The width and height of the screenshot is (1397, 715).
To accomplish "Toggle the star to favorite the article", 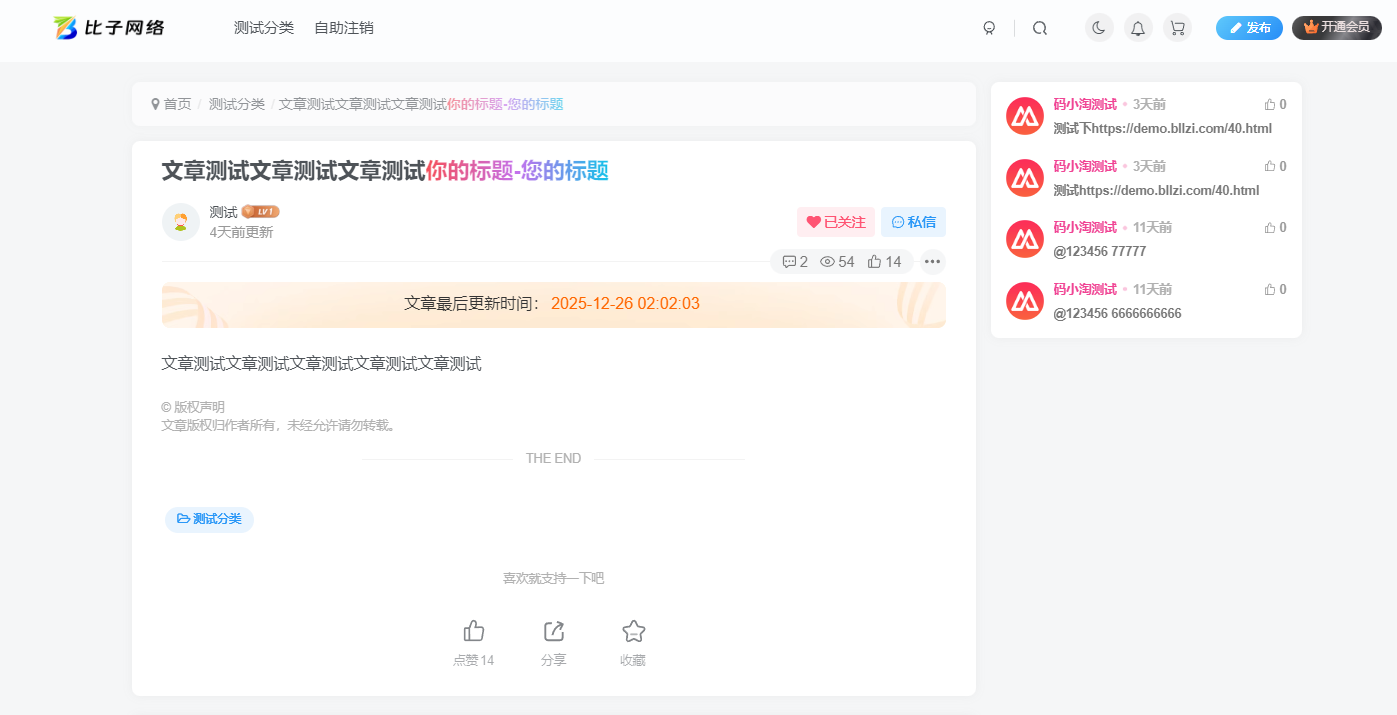I will (633, 631).
